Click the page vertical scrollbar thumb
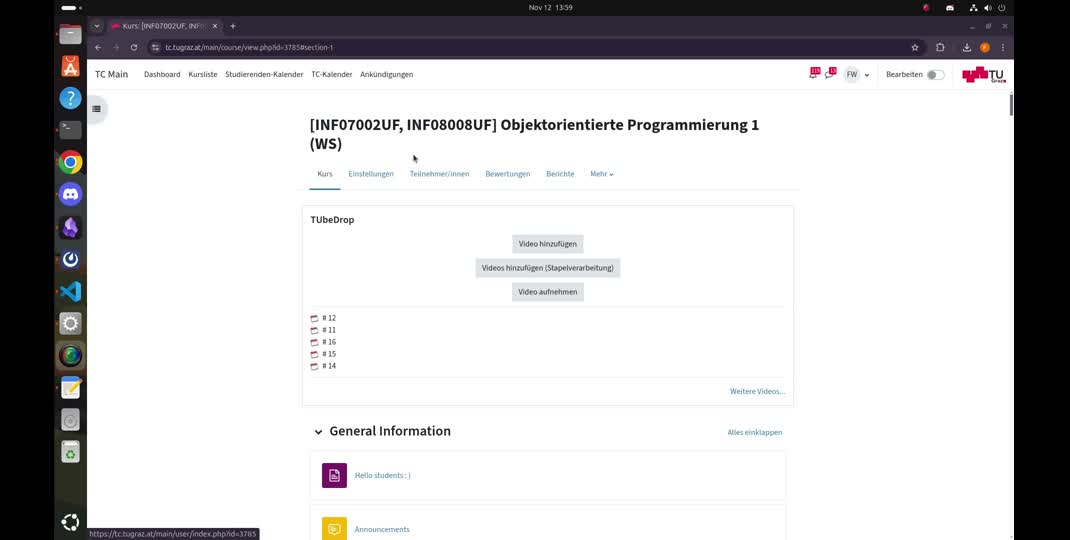 coord(1011,104)
